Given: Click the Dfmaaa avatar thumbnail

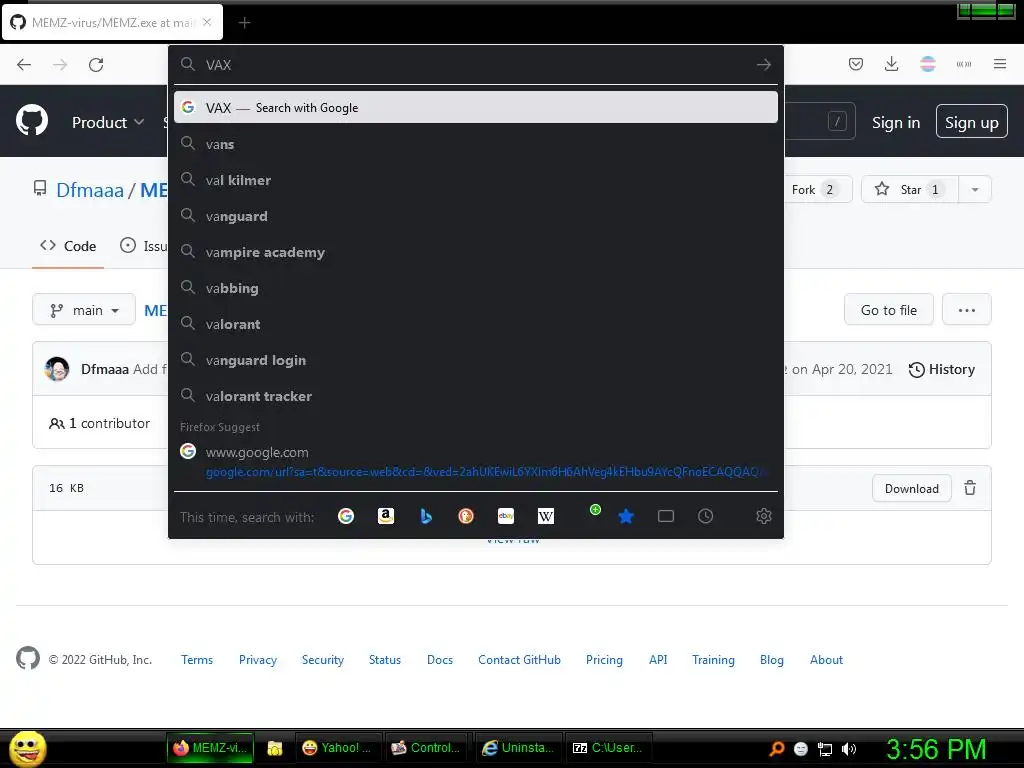Looking at the screenshot, I should click(x=57, y=369).
